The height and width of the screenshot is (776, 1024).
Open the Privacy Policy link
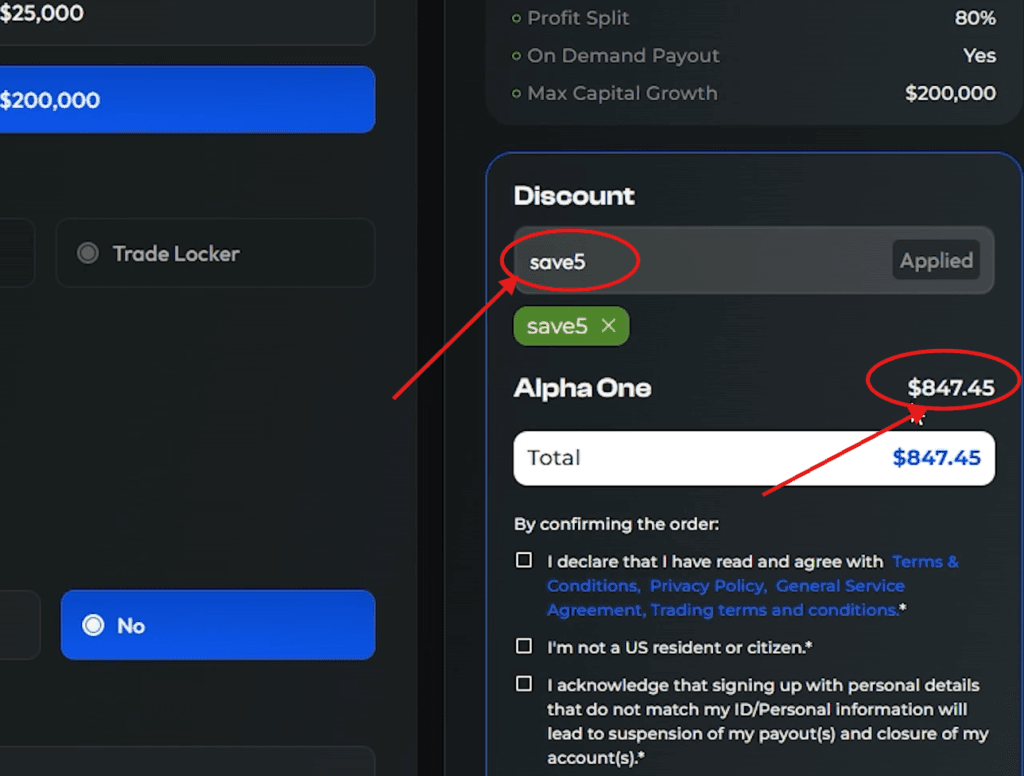pyautogui.click(x=707, y=585)
